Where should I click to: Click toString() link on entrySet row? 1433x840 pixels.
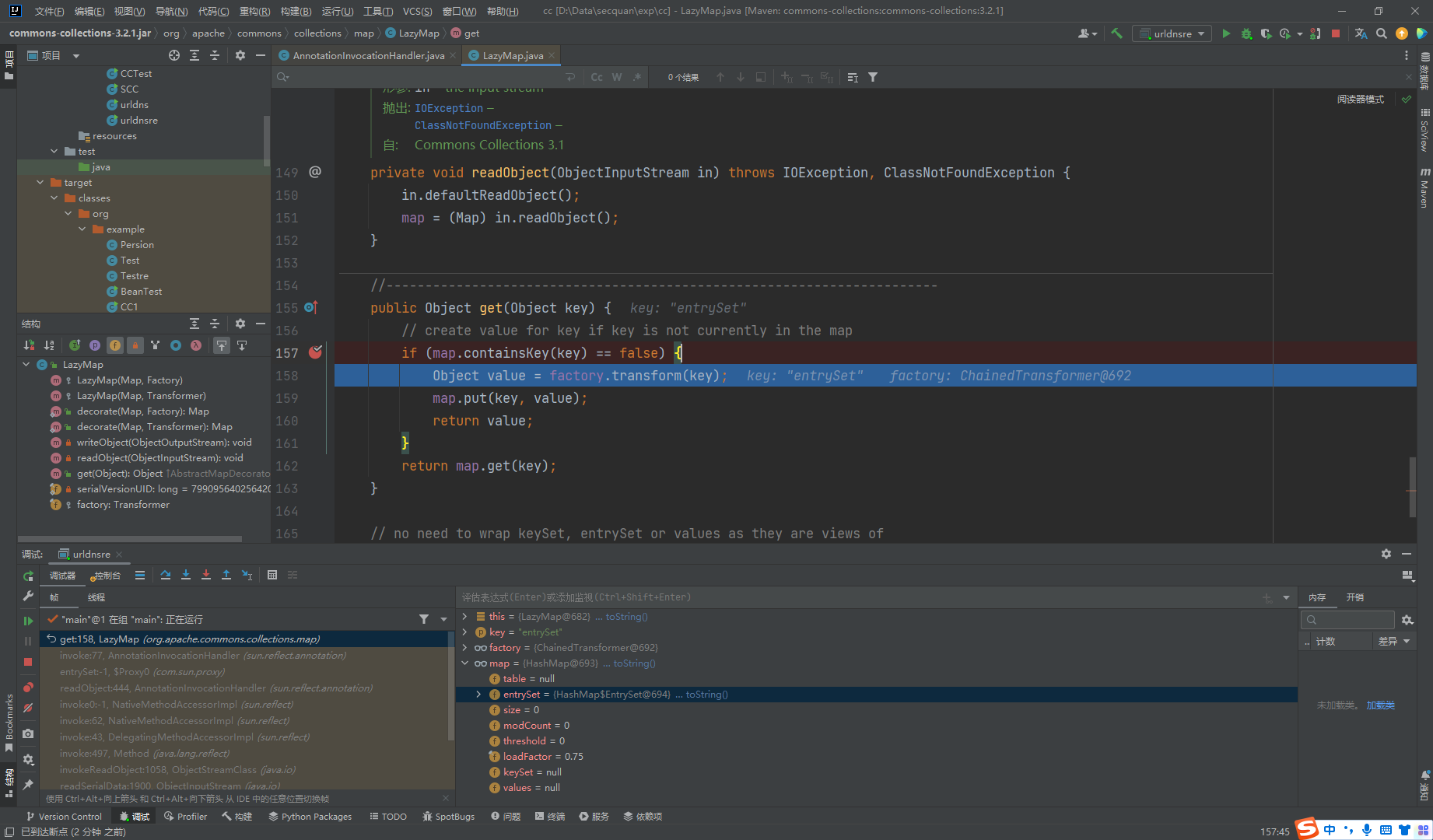[706, 694]
